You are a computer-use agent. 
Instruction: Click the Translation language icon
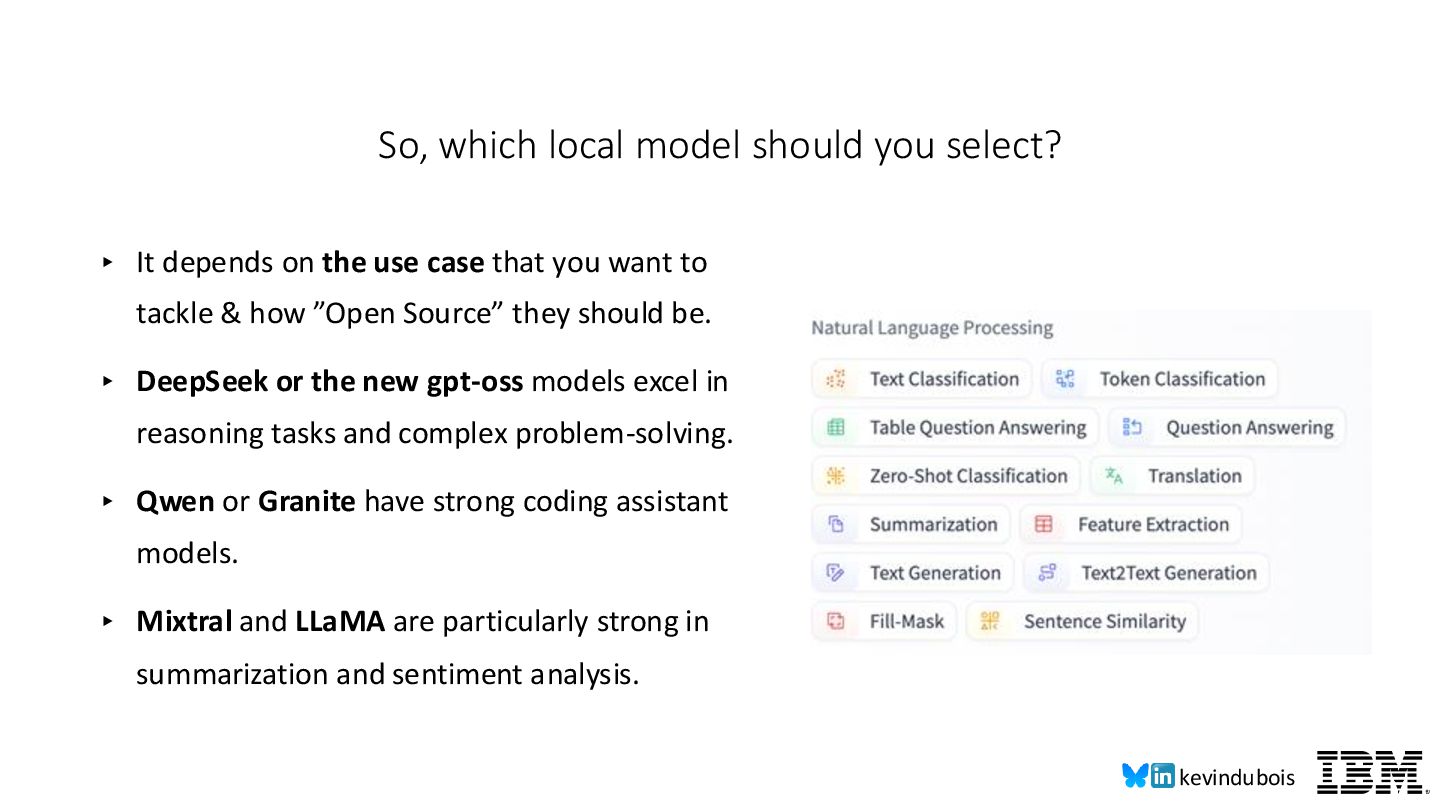click(x=1113, y=476)
